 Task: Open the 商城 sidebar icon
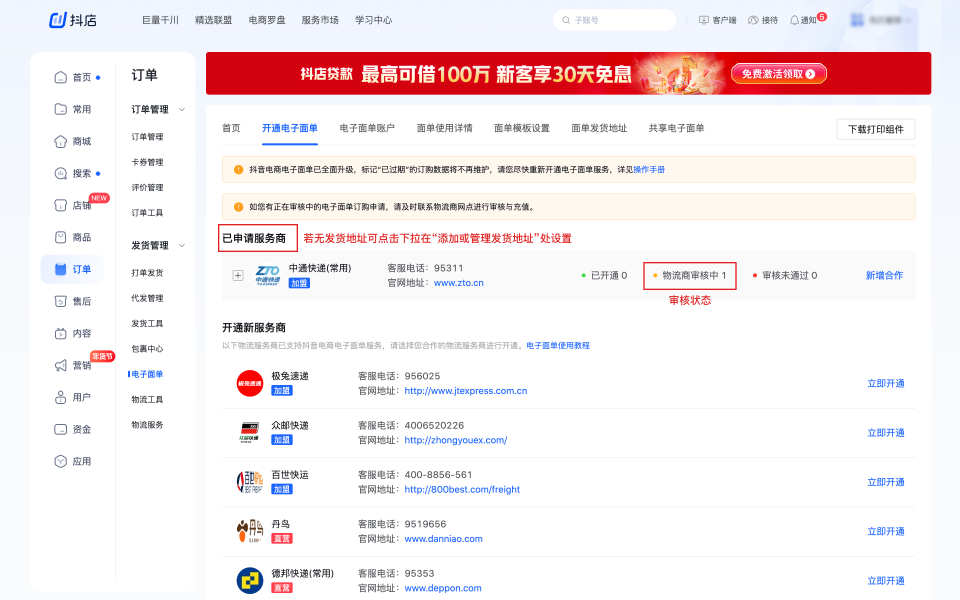61,141
